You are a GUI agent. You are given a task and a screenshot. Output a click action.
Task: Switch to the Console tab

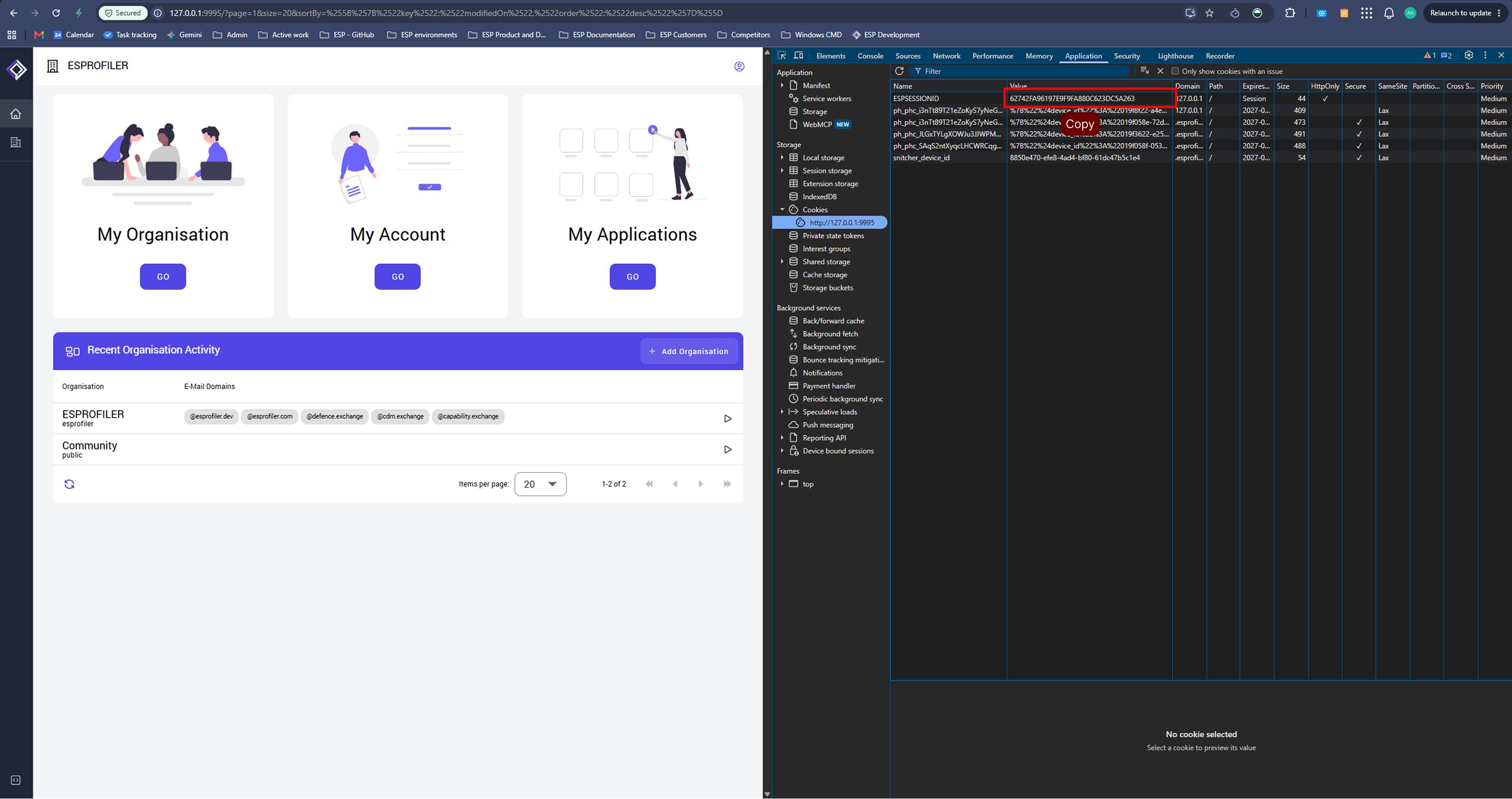click(870, 56)
